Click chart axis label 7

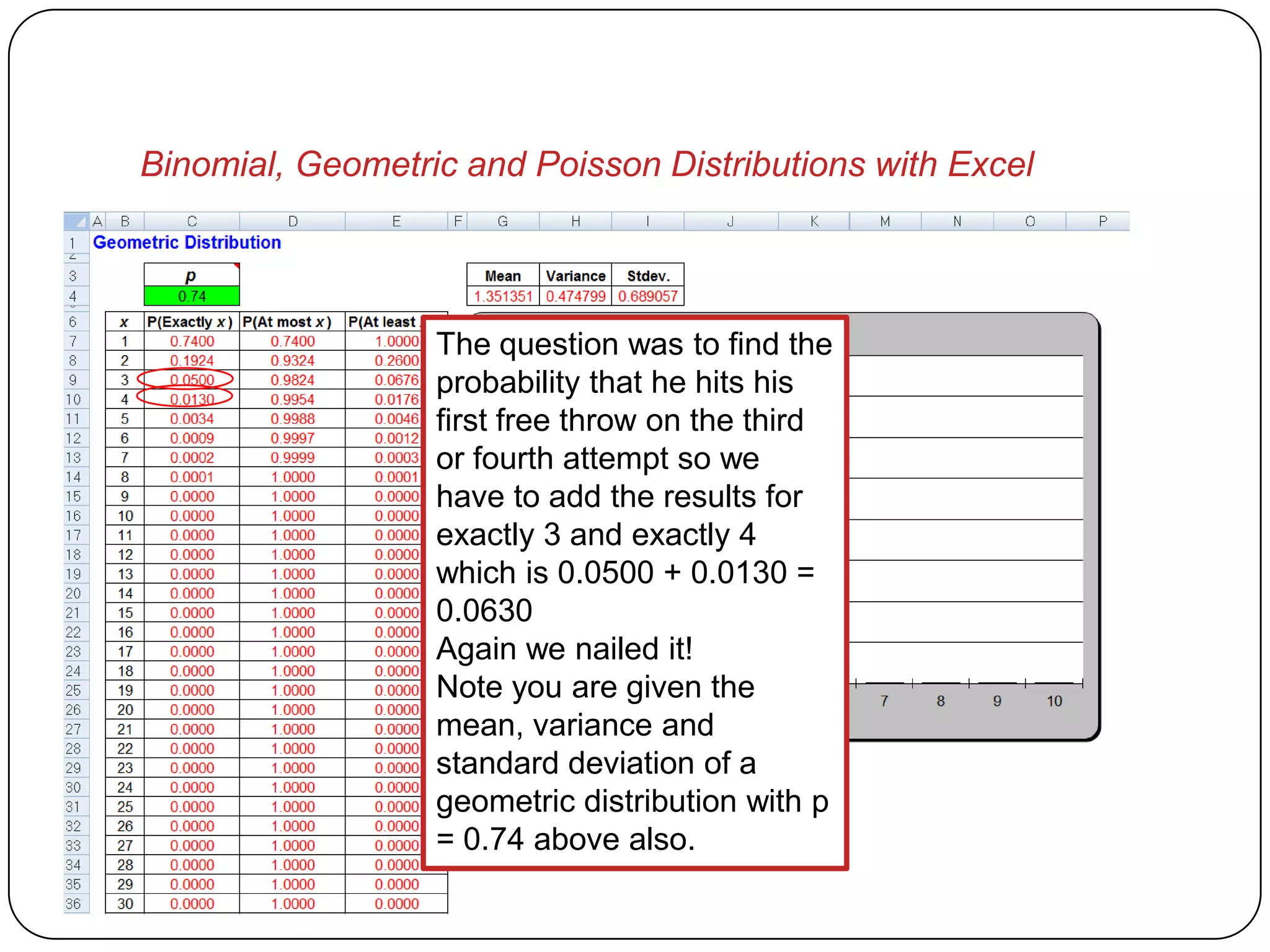coord(884,701)
